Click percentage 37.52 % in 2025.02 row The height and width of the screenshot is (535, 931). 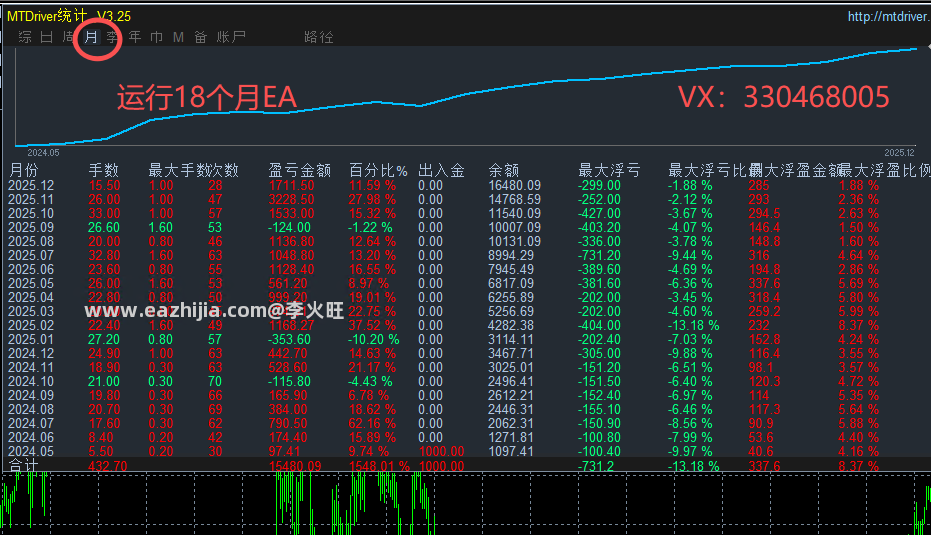372,325
